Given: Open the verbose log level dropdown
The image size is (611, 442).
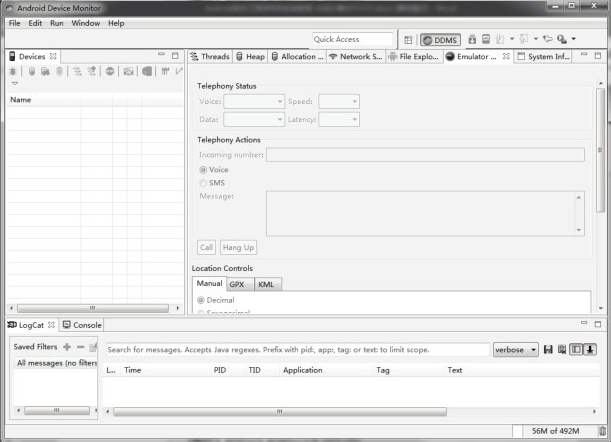Looking at the screenshot, I should pos(516,350).
